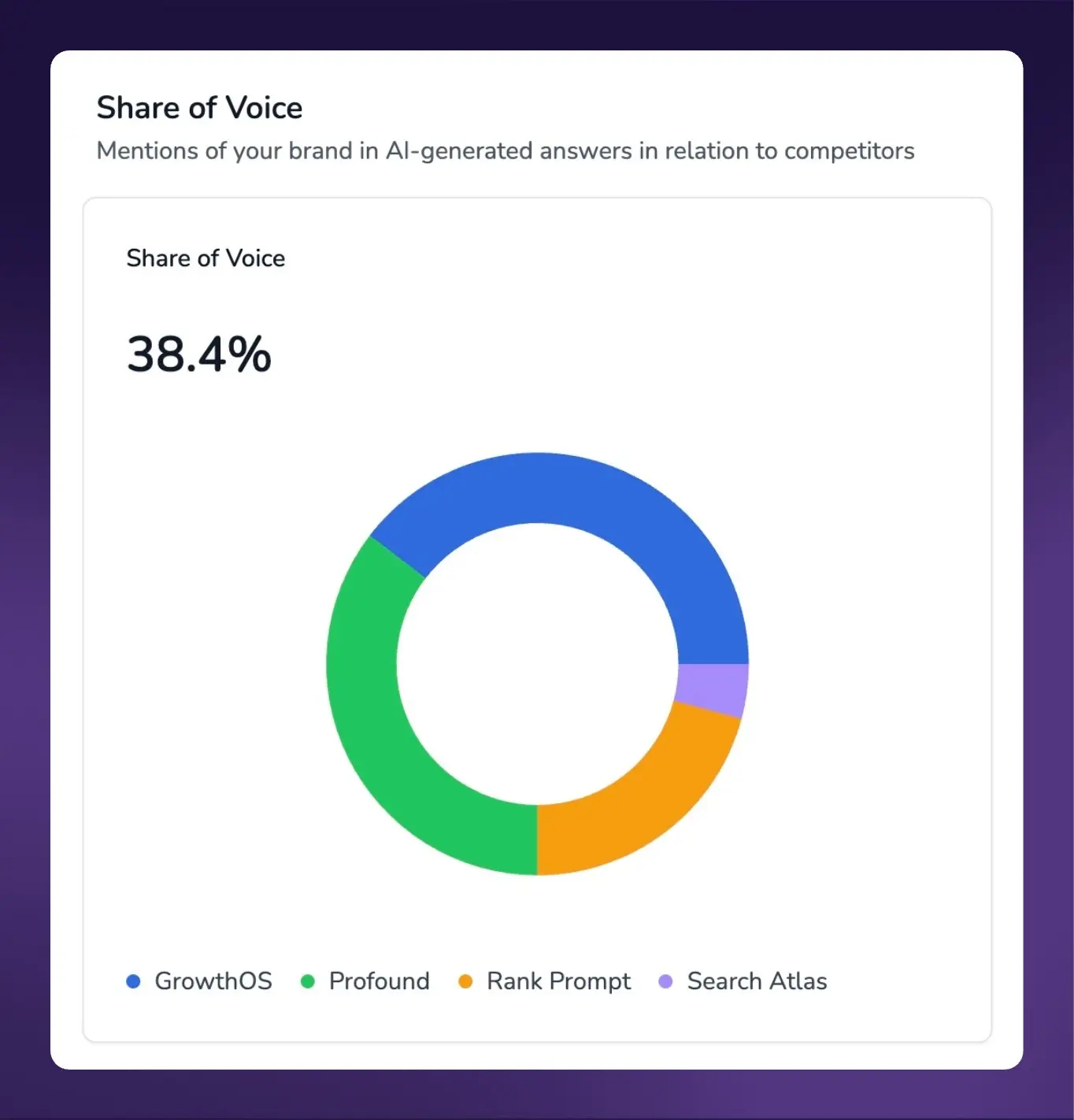Viewport: 1074px width, 1120px height.
Task: Click the orange Rank Prompt legend dot
Action: point(465,981)
